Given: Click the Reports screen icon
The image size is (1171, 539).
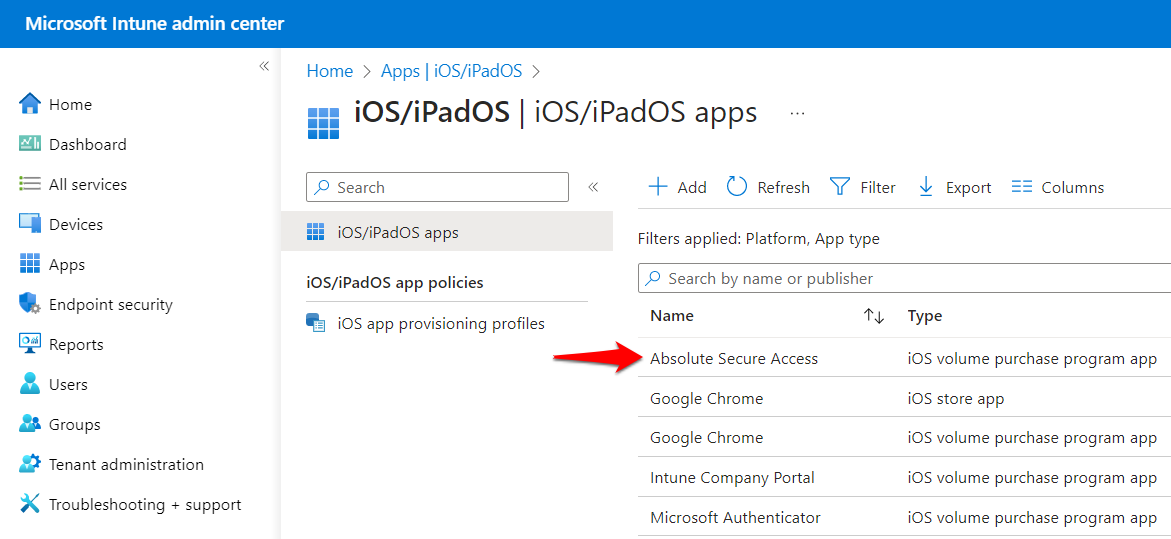Looking at the screenshot, I should [x=29, y=344].
